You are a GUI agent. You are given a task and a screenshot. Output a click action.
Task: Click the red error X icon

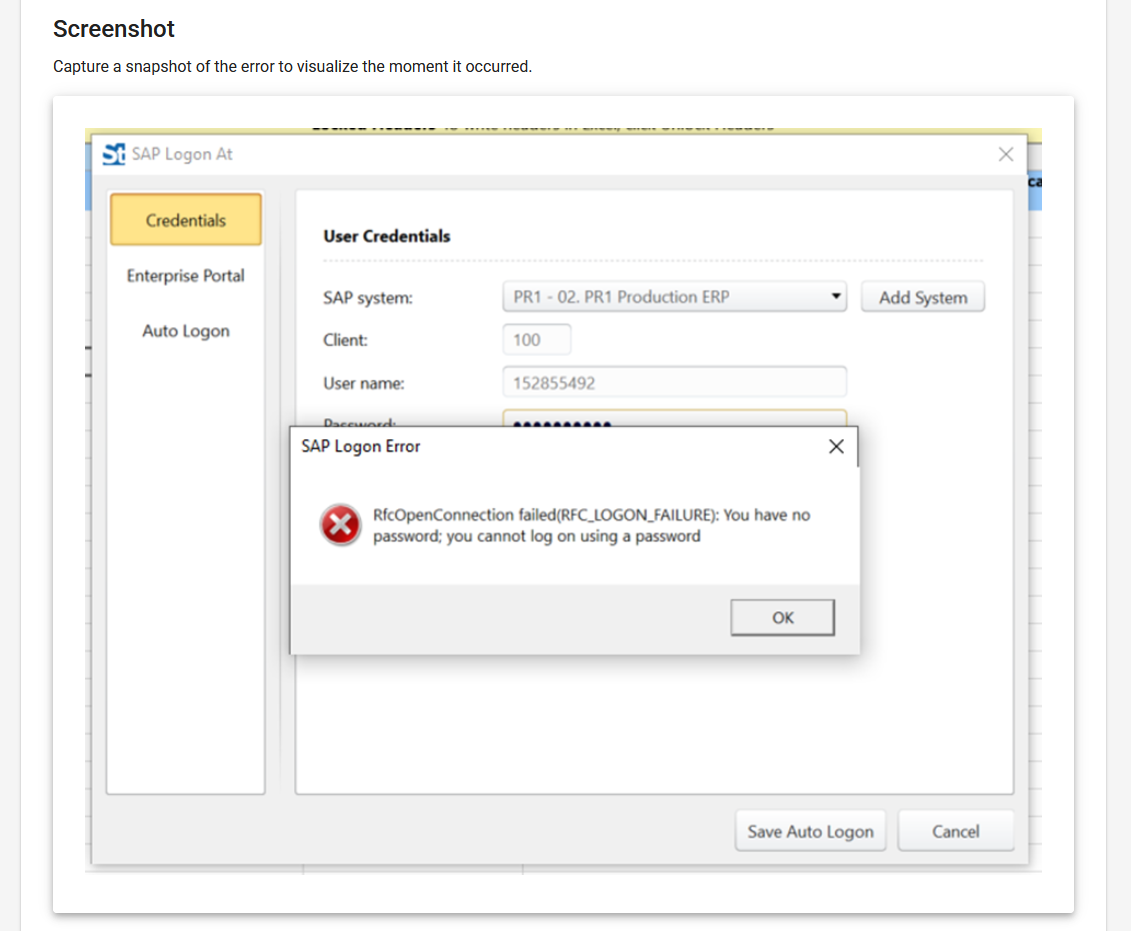(x=341, y=525)
